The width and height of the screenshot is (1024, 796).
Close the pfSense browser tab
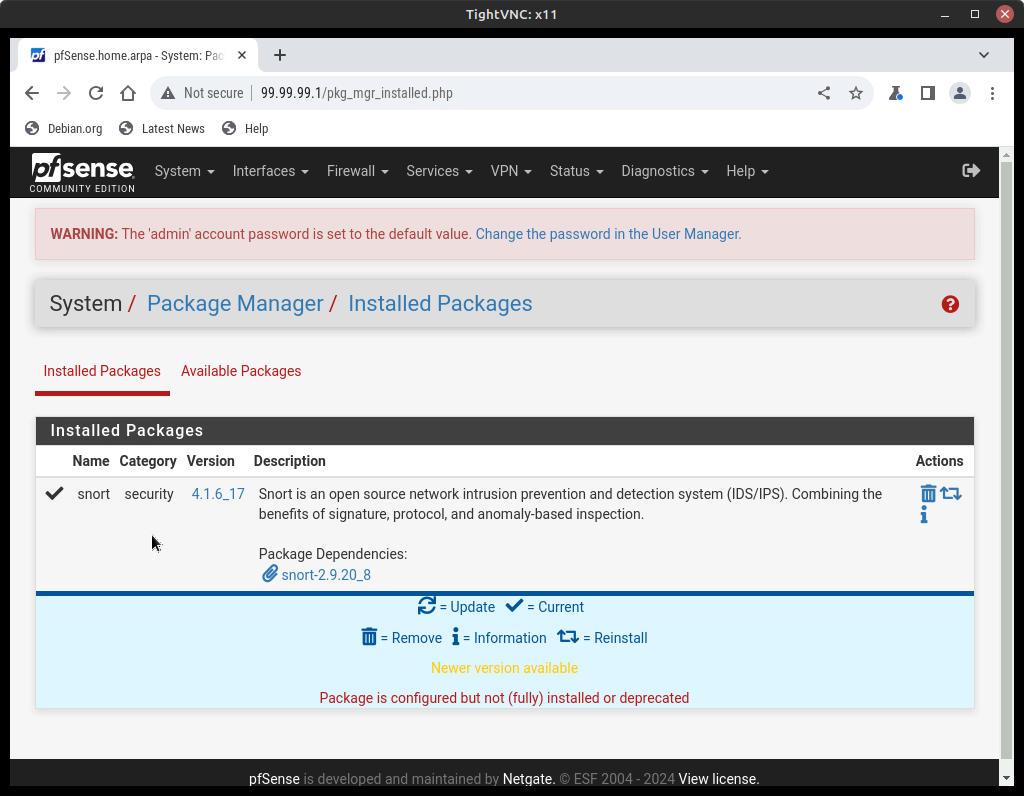242,56
